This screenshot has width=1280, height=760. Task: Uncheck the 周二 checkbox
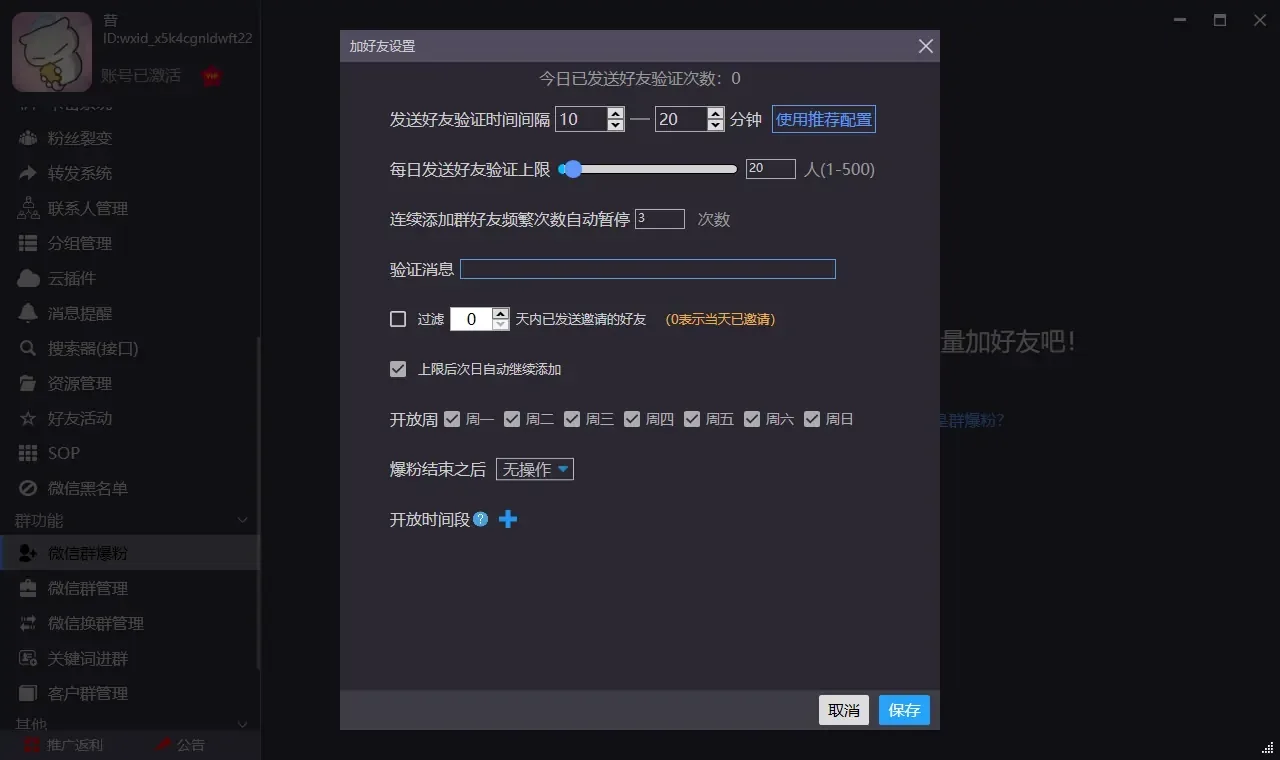tap(512, 419)
